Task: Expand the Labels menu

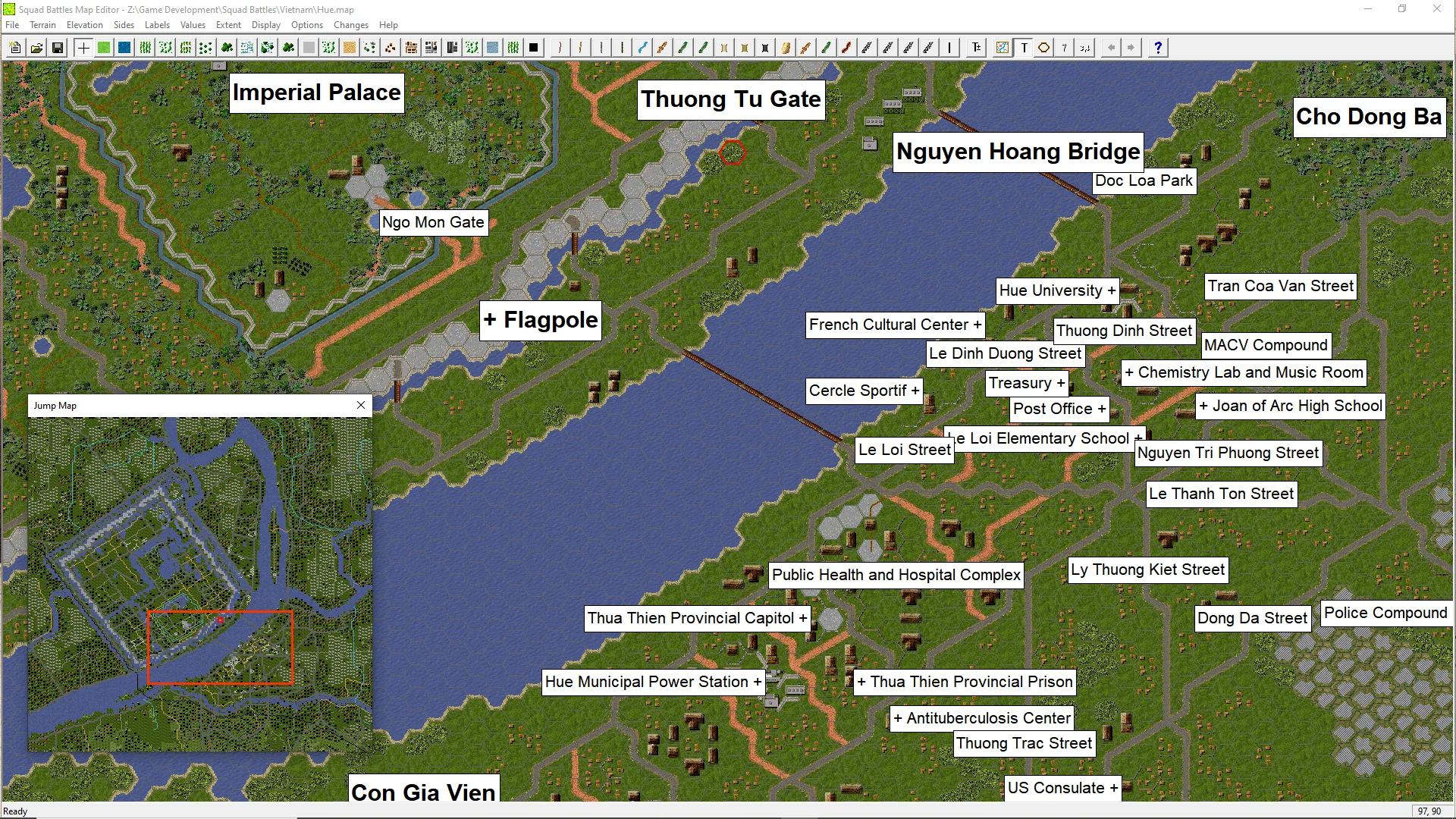Action: (x=157, y=25)
